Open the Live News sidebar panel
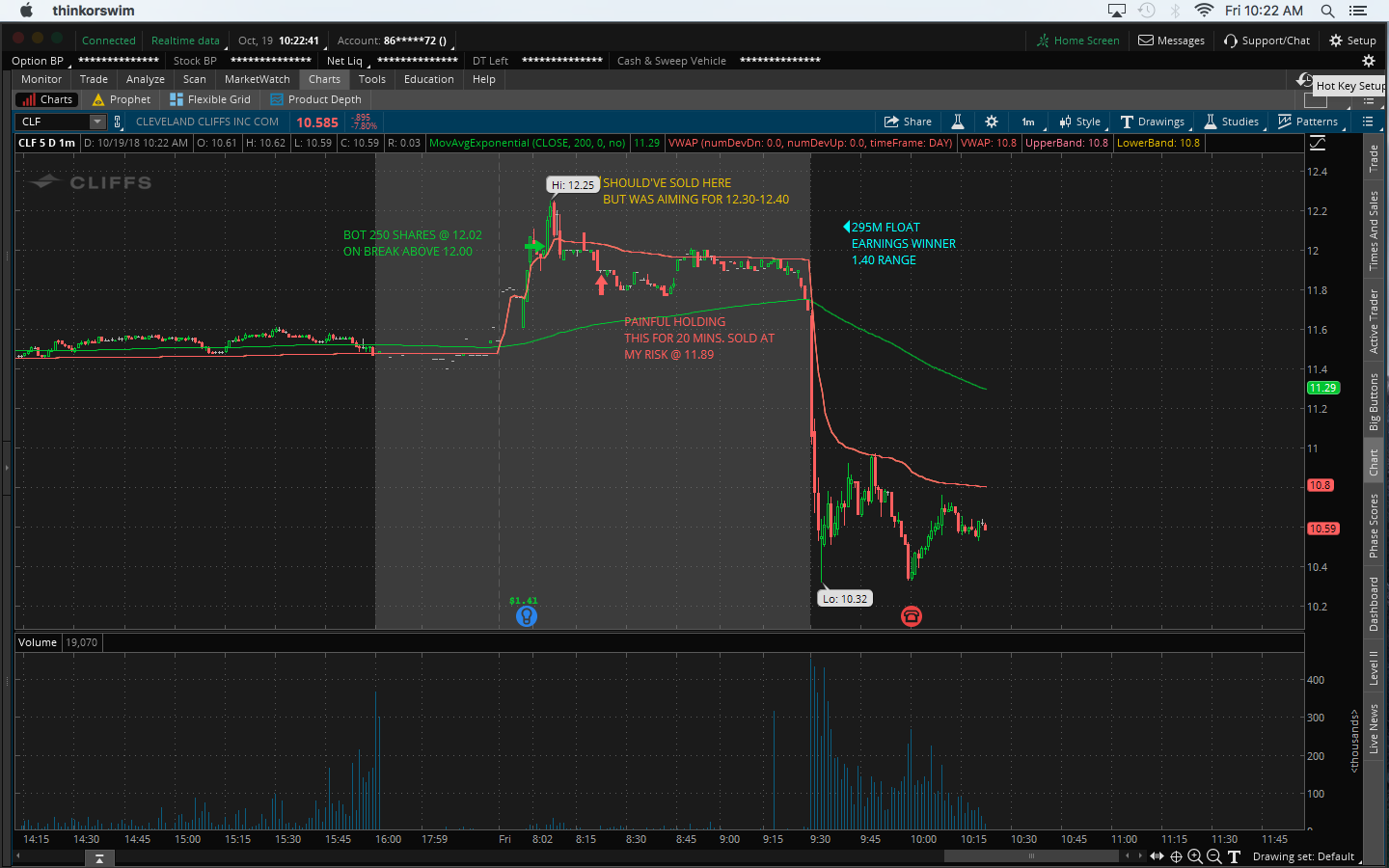 [1375, 729]
